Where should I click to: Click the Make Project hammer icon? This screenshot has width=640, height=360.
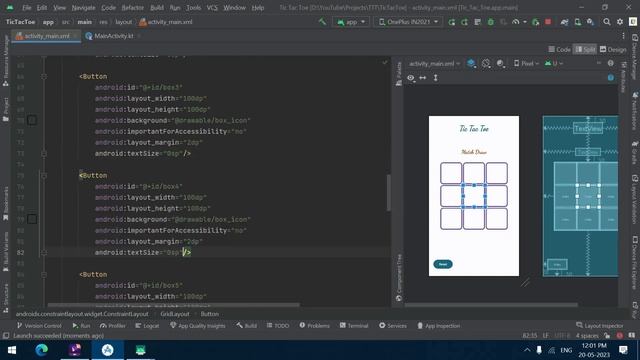(322, 22)
